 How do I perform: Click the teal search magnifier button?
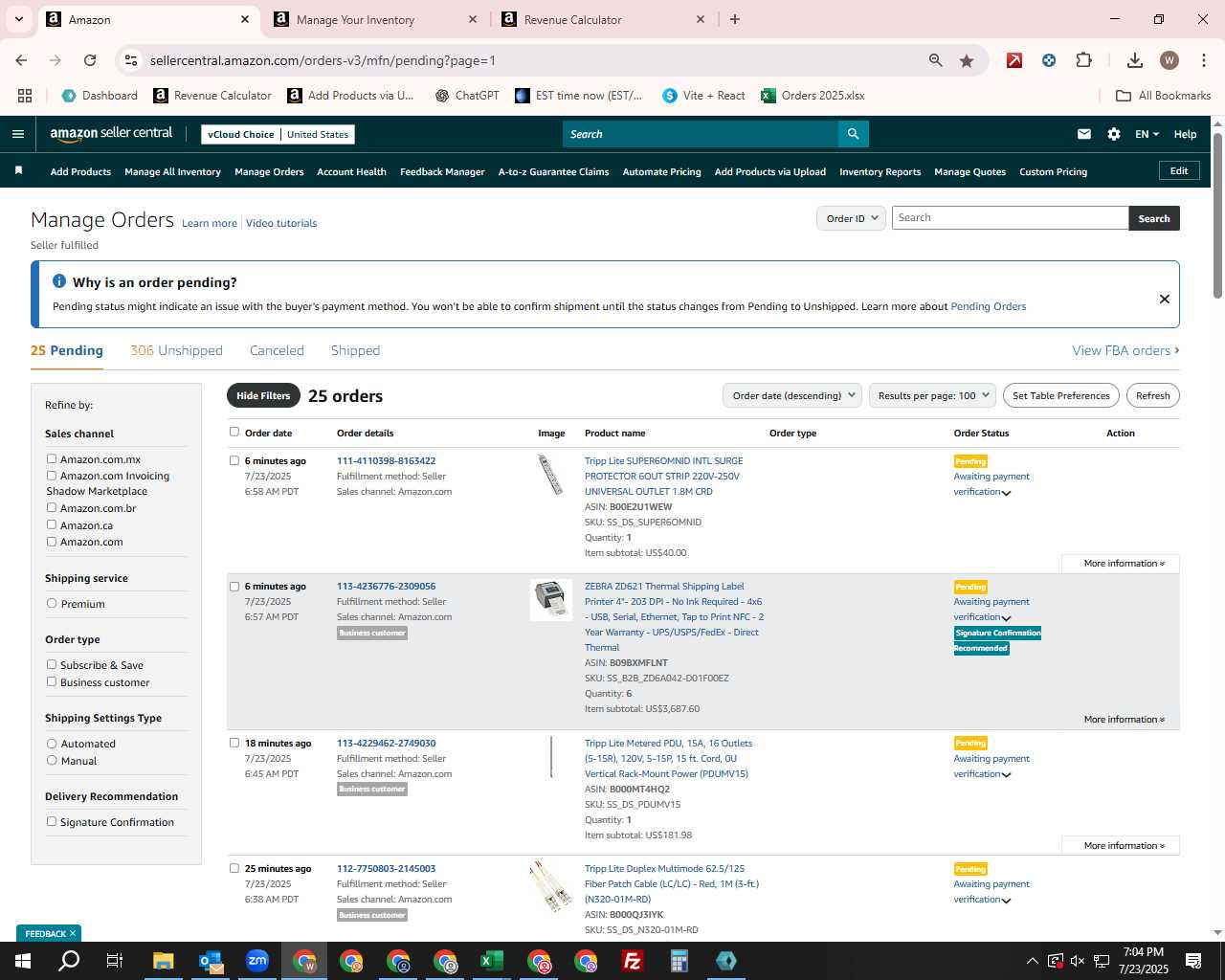coord(853,134)
